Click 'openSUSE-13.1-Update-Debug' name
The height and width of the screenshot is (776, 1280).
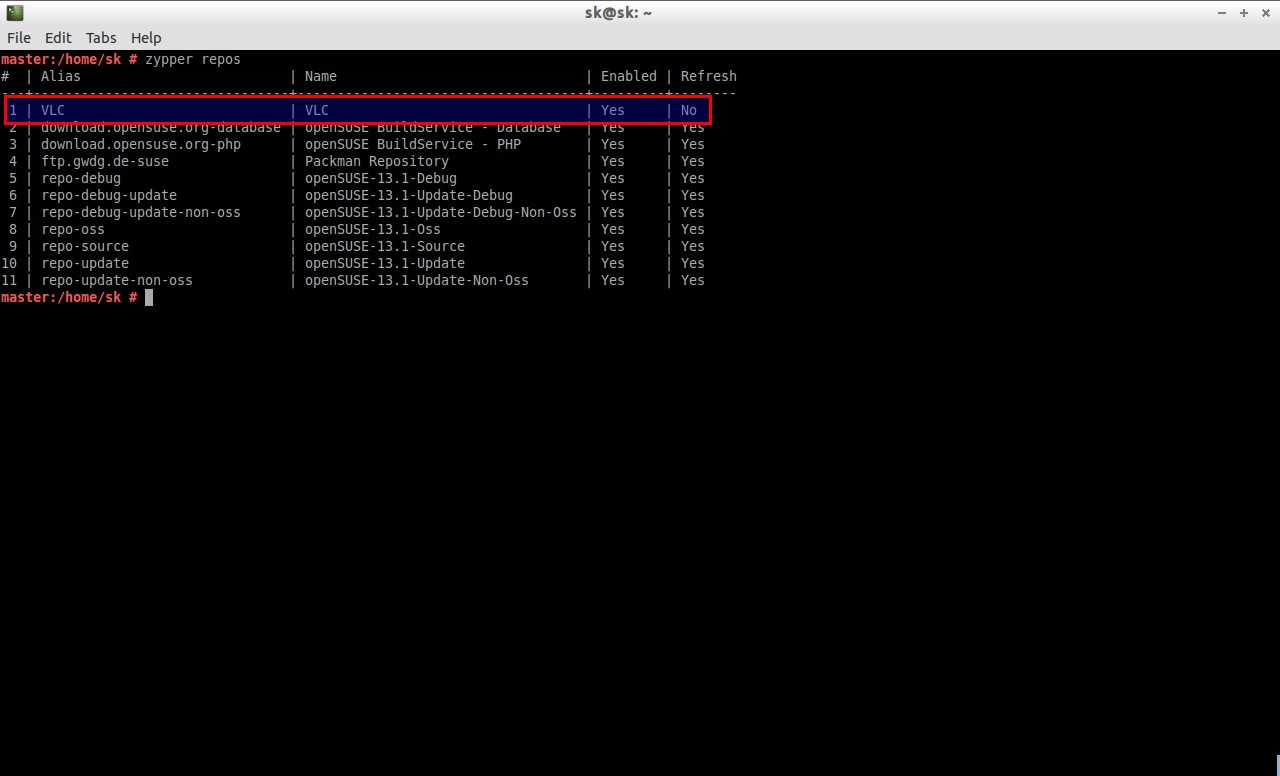(x=409, y=195)
